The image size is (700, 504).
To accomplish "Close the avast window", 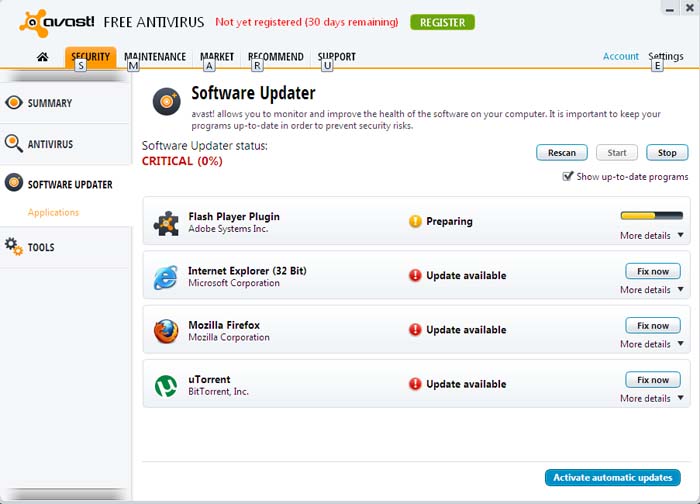I will [689, 8].
